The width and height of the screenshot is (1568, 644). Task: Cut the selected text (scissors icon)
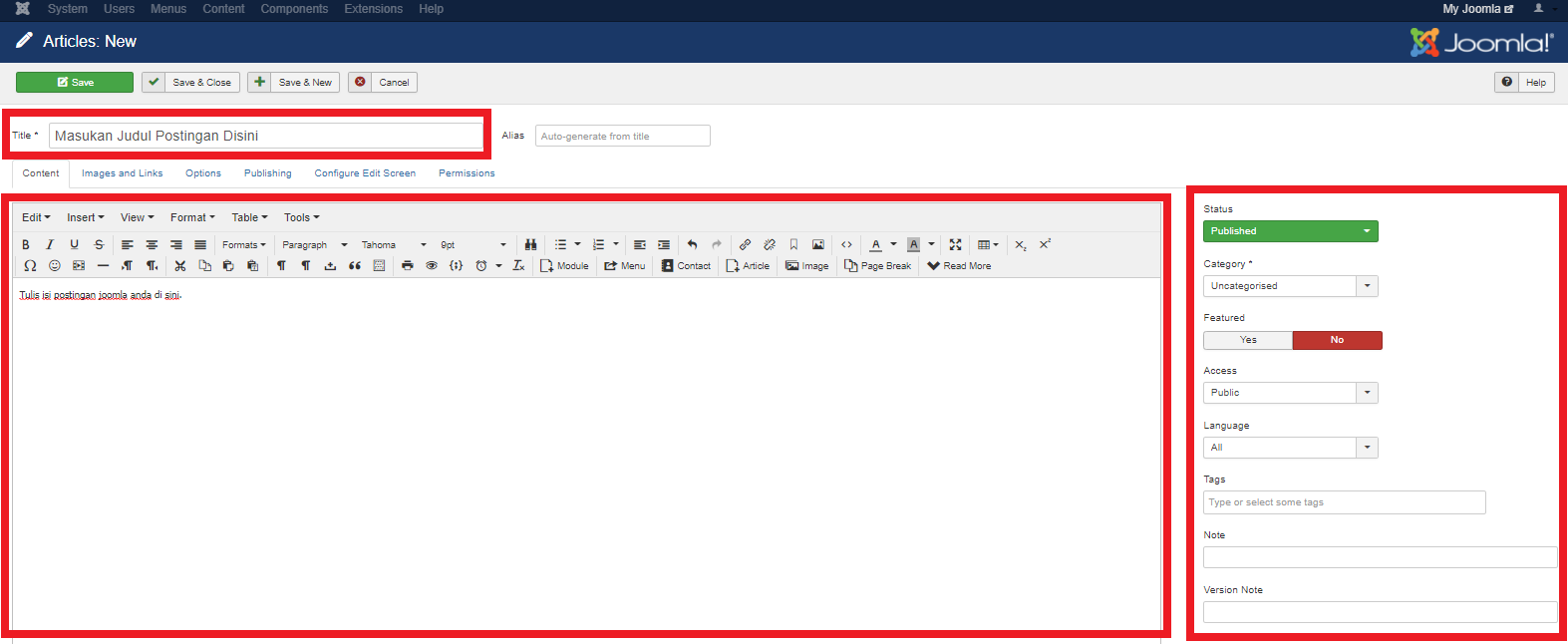180,265
